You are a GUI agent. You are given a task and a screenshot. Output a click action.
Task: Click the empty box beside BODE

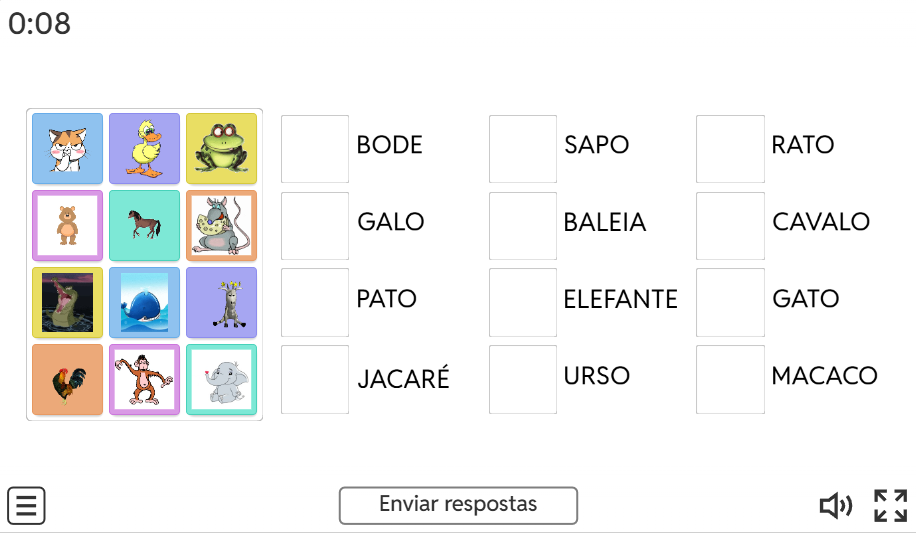pyautogui.click(x=315, y=149)
